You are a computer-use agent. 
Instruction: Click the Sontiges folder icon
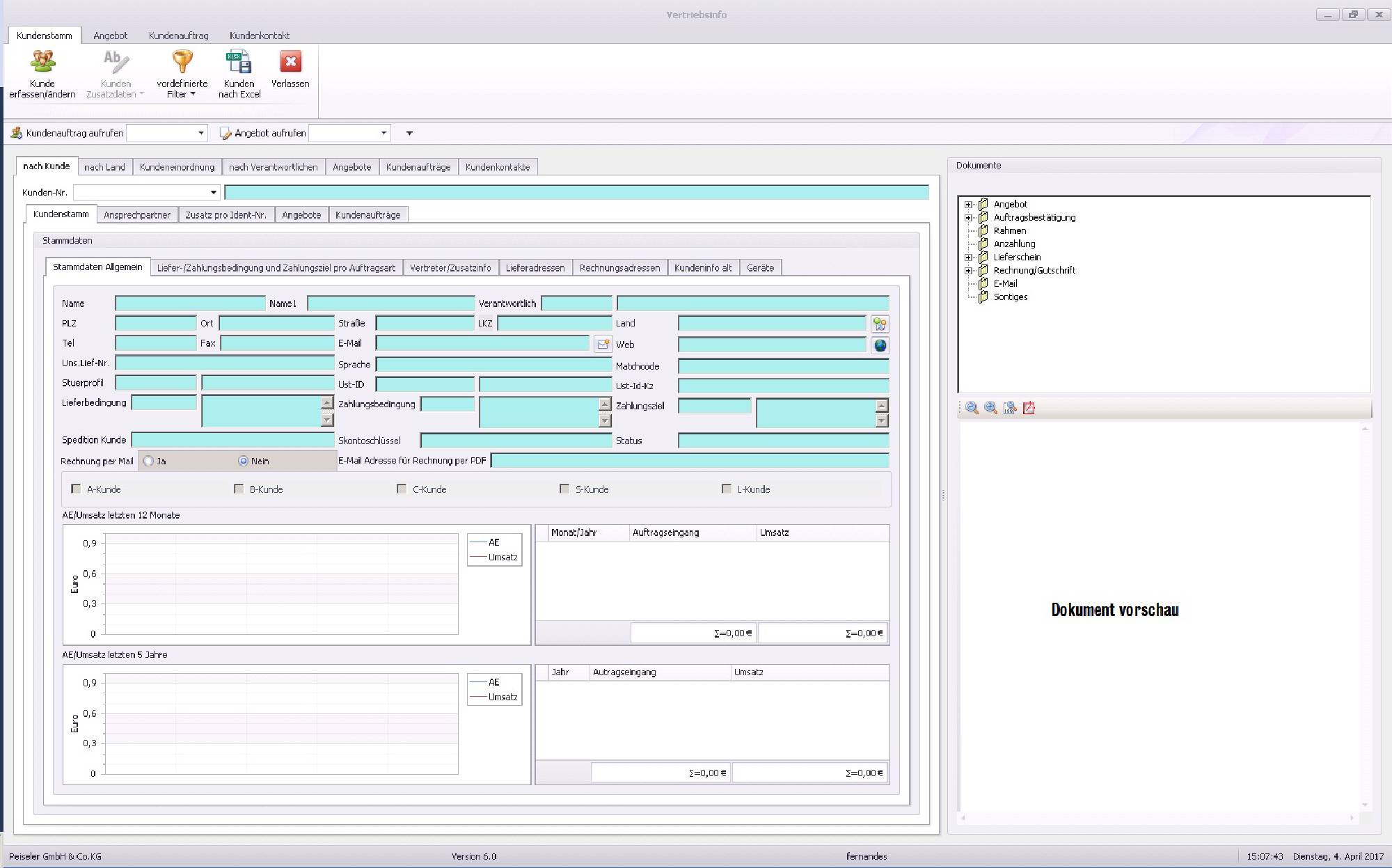(x=983, y=297)
